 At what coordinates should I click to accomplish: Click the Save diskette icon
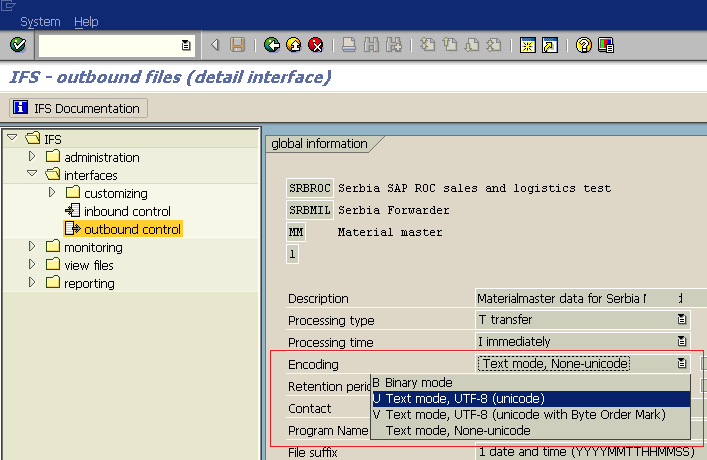pyautogui.click(x=238, y=45)
